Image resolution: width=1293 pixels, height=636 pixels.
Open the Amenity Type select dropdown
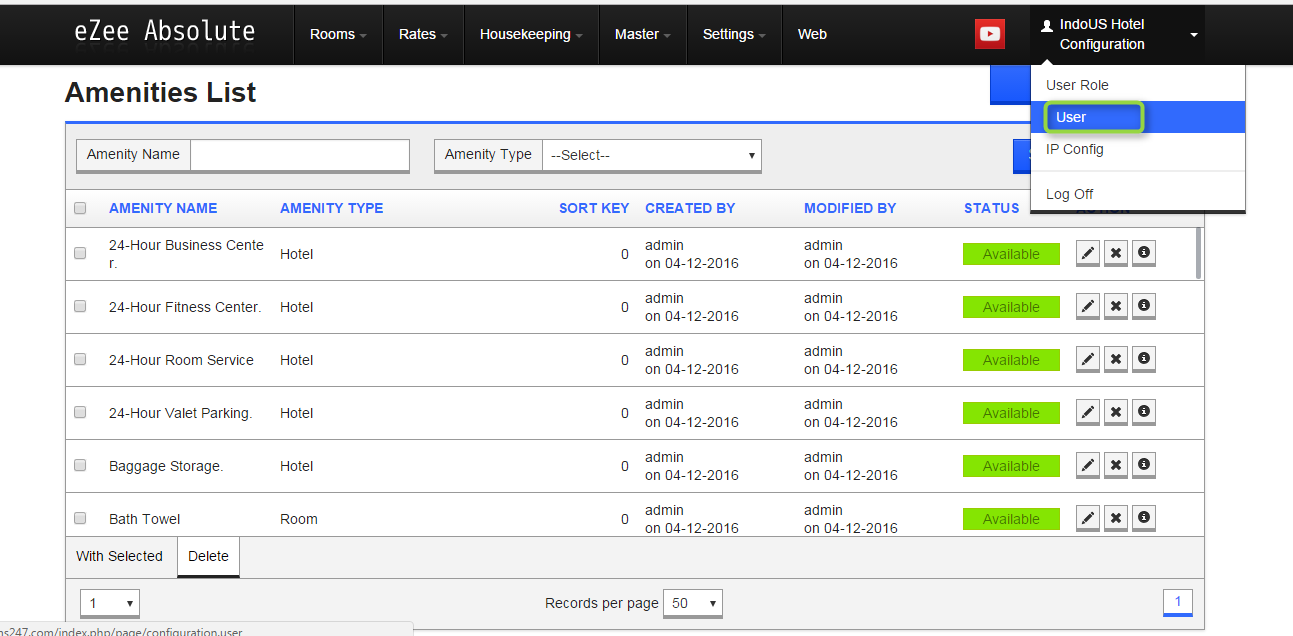pyautogui.click(x=652, y=155)
